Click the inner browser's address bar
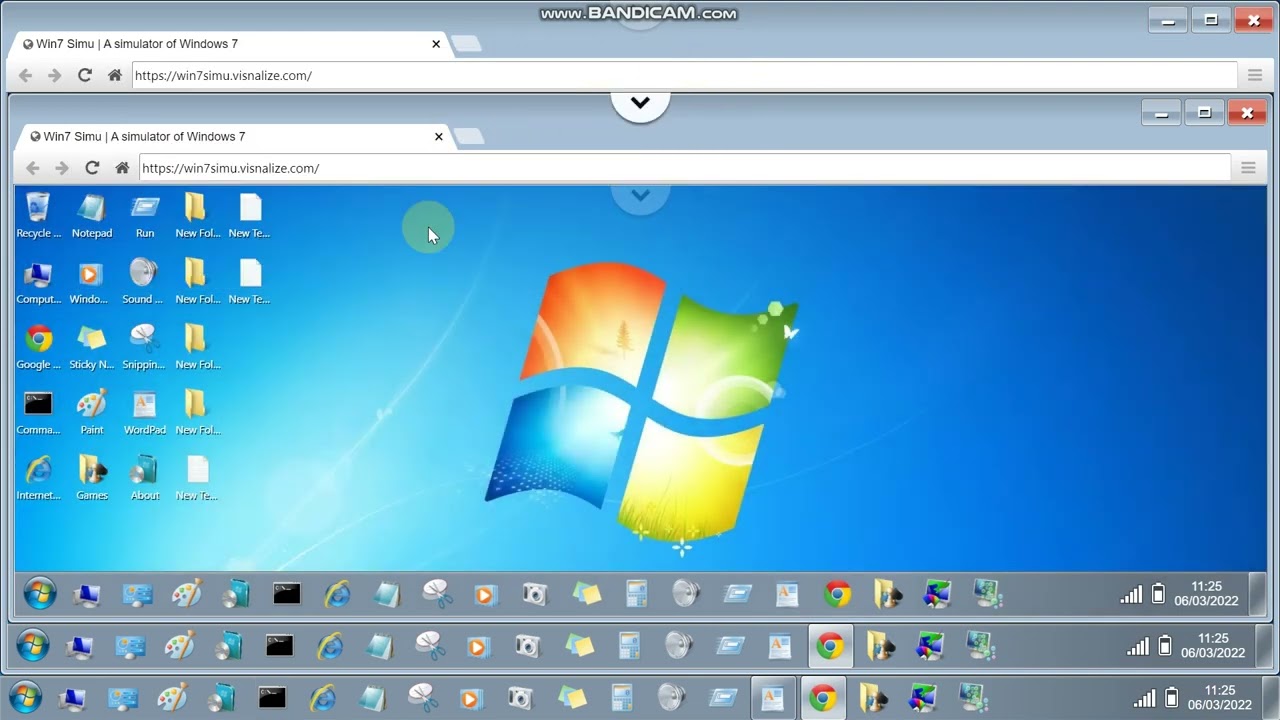The height and width of the screenshot is (720, 1280). click(684, 168)
